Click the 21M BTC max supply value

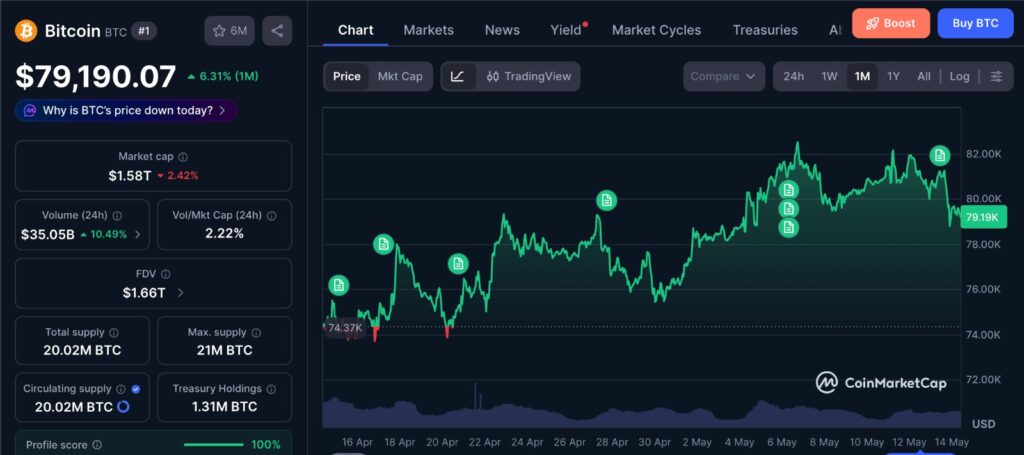[x=225, y=350]
